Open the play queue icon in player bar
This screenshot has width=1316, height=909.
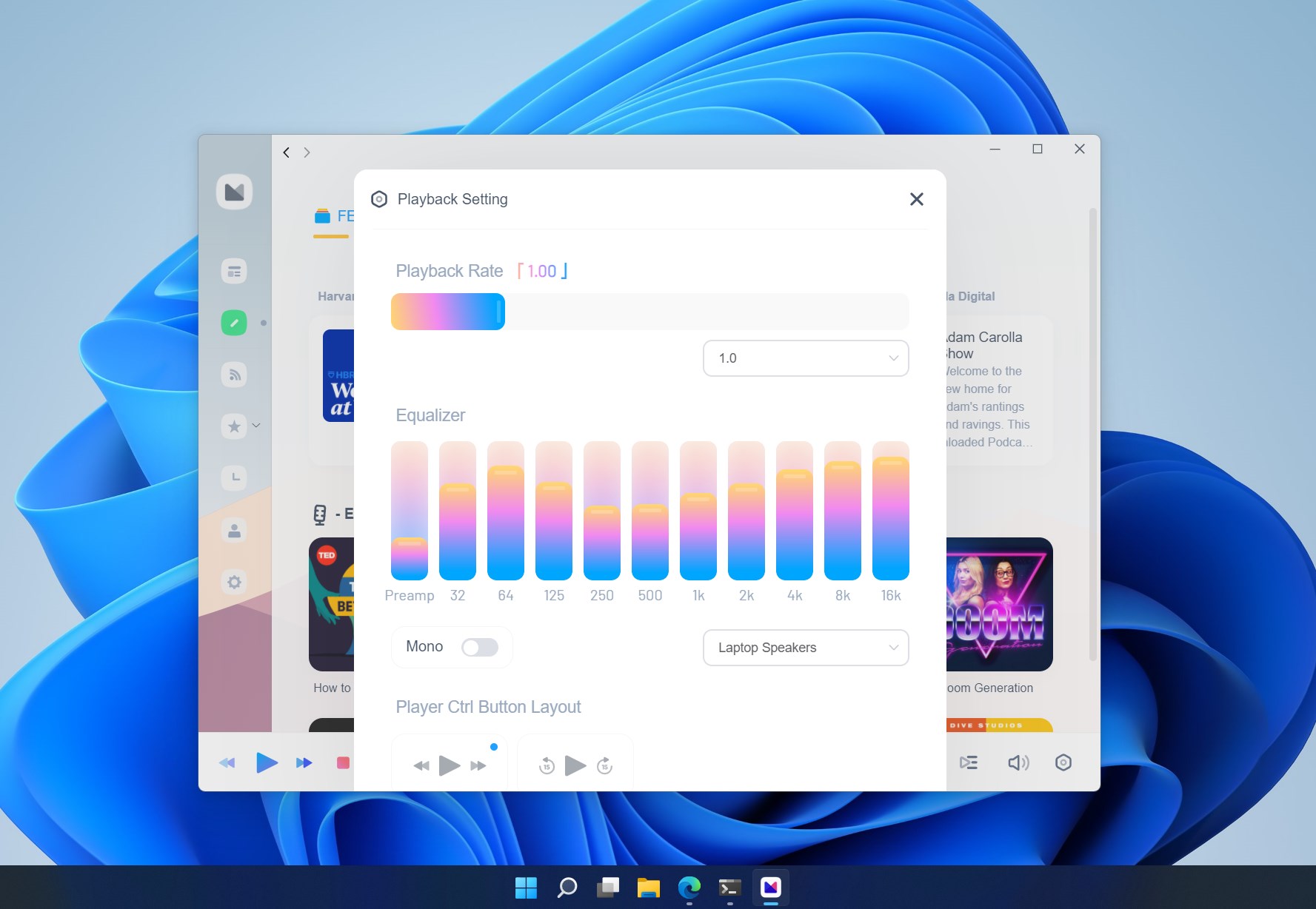click(968, 762)
